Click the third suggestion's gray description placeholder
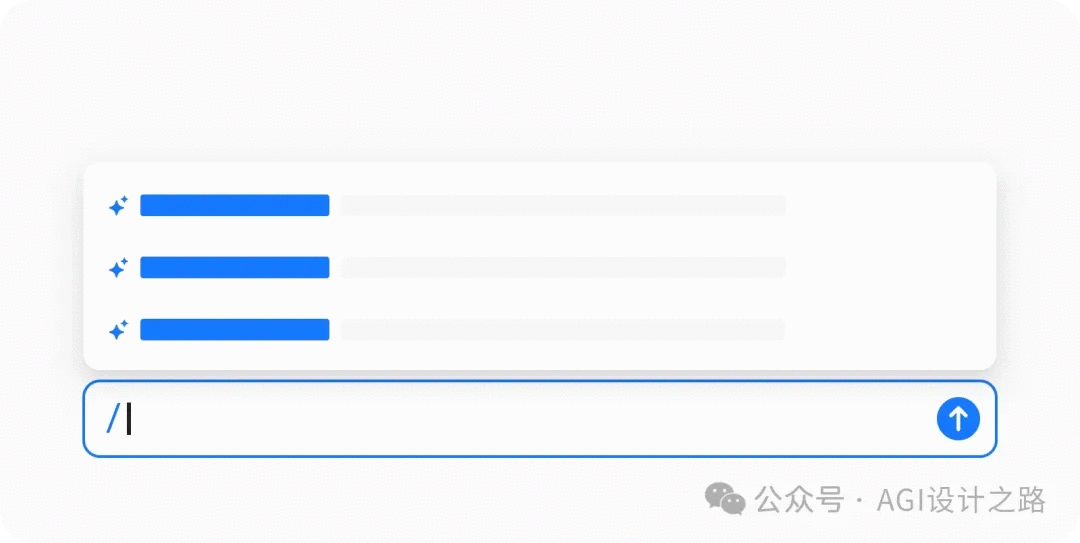 563,329
